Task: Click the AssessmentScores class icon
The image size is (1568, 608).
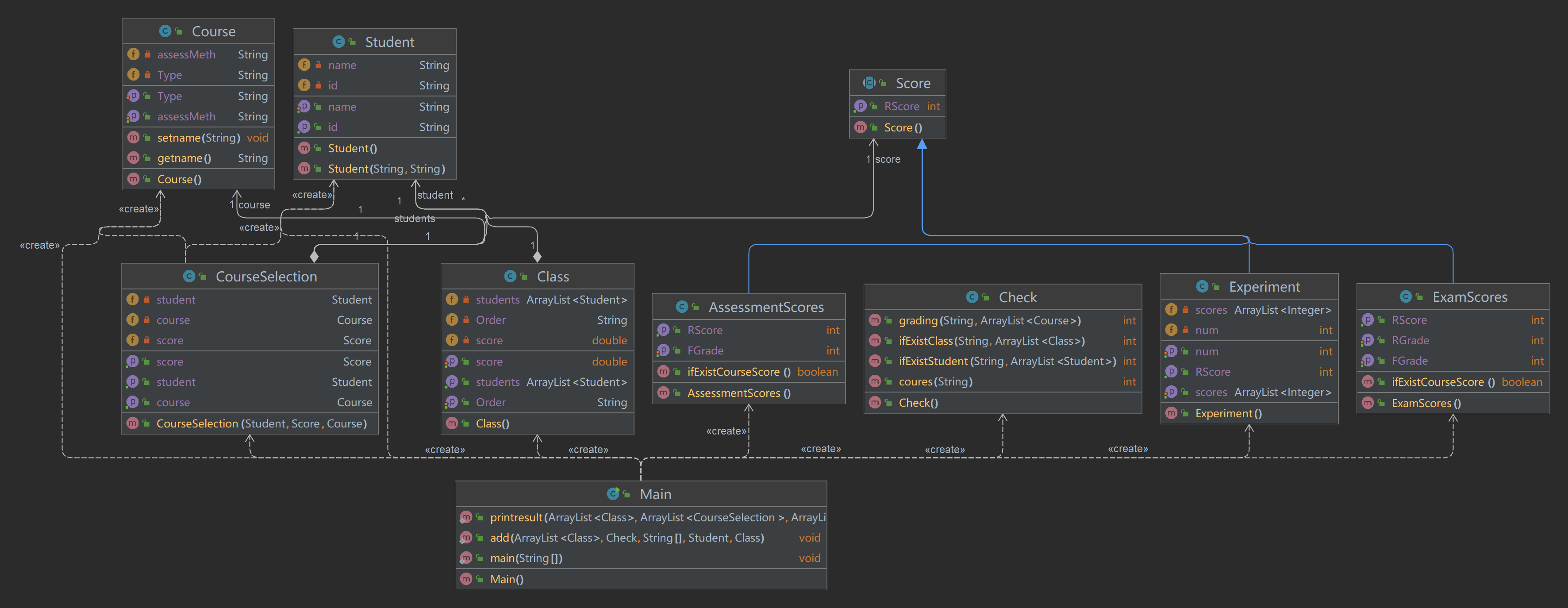Action: click(x=682, y=308)
